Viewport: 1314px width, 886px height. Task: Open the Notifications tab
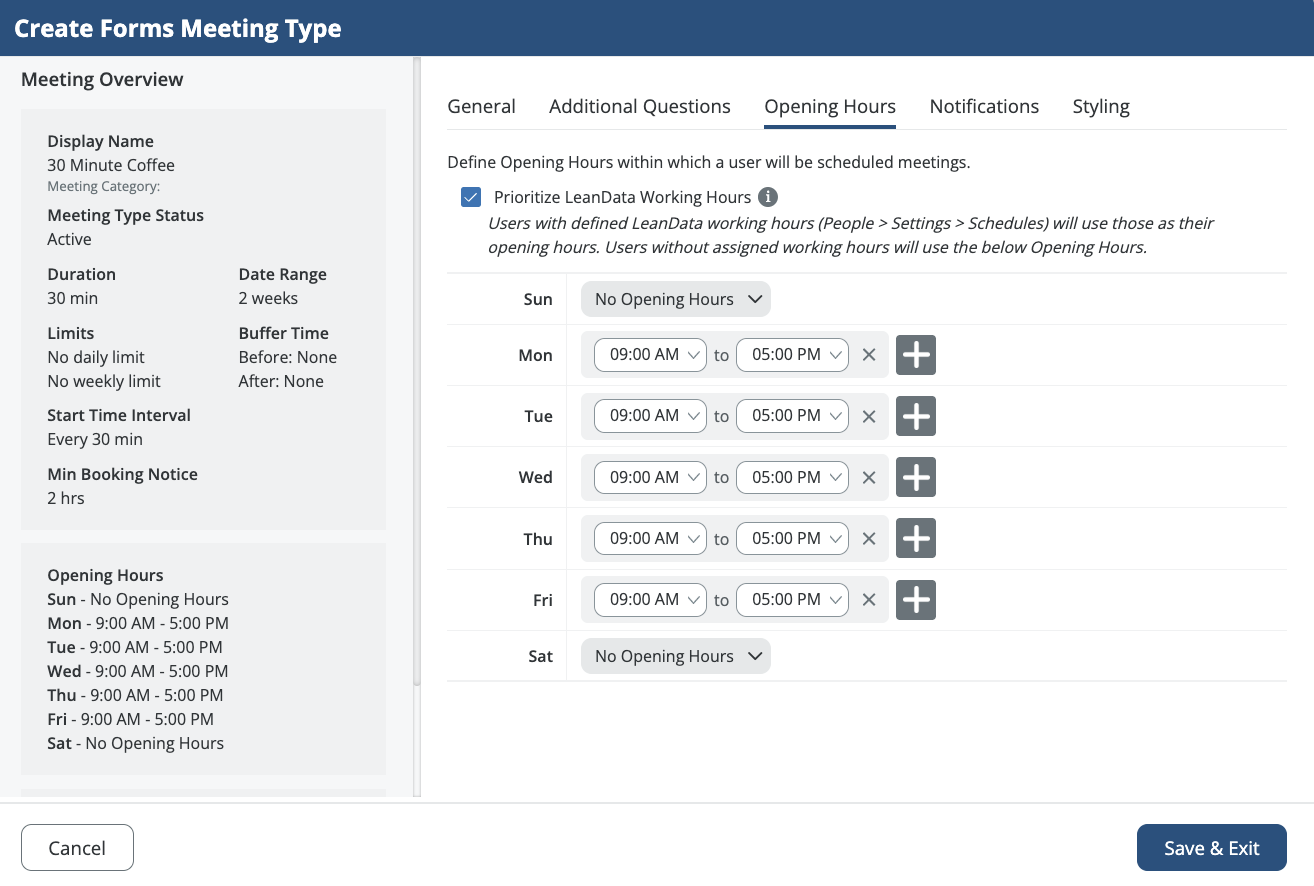click(984, 107)
